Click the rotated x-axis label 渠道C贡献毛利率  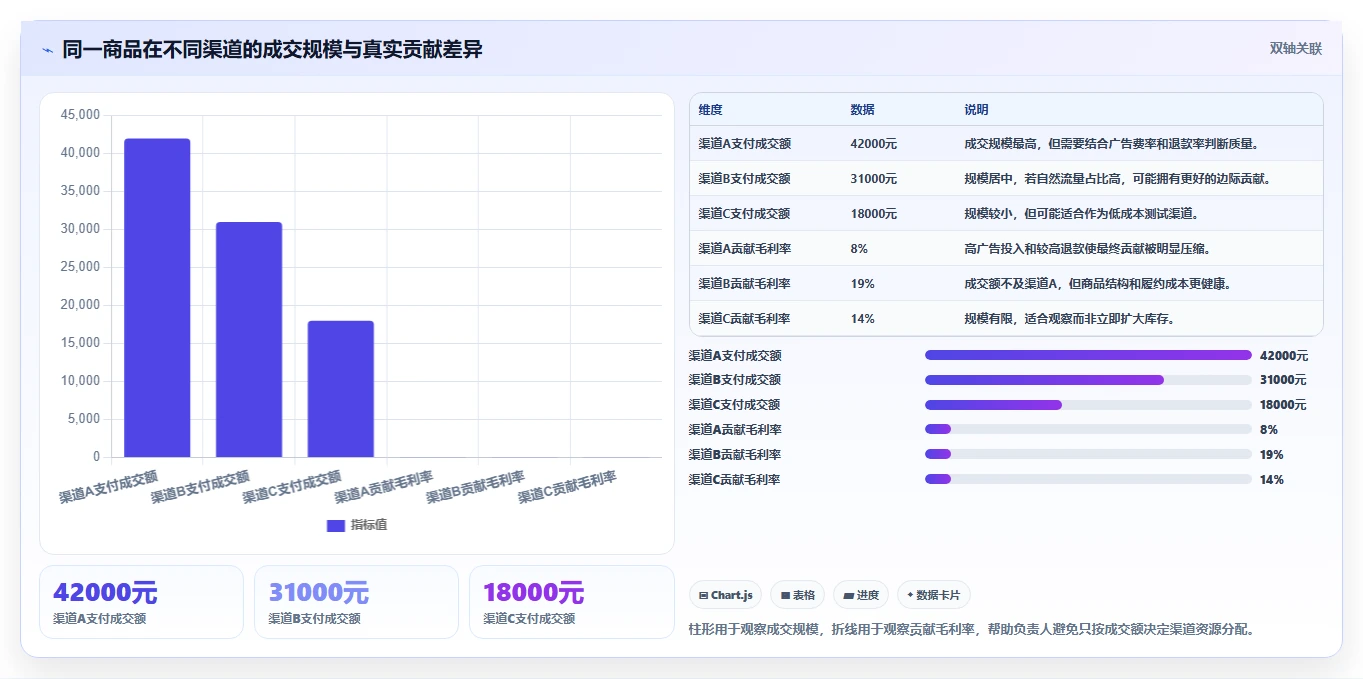[568, 487]
